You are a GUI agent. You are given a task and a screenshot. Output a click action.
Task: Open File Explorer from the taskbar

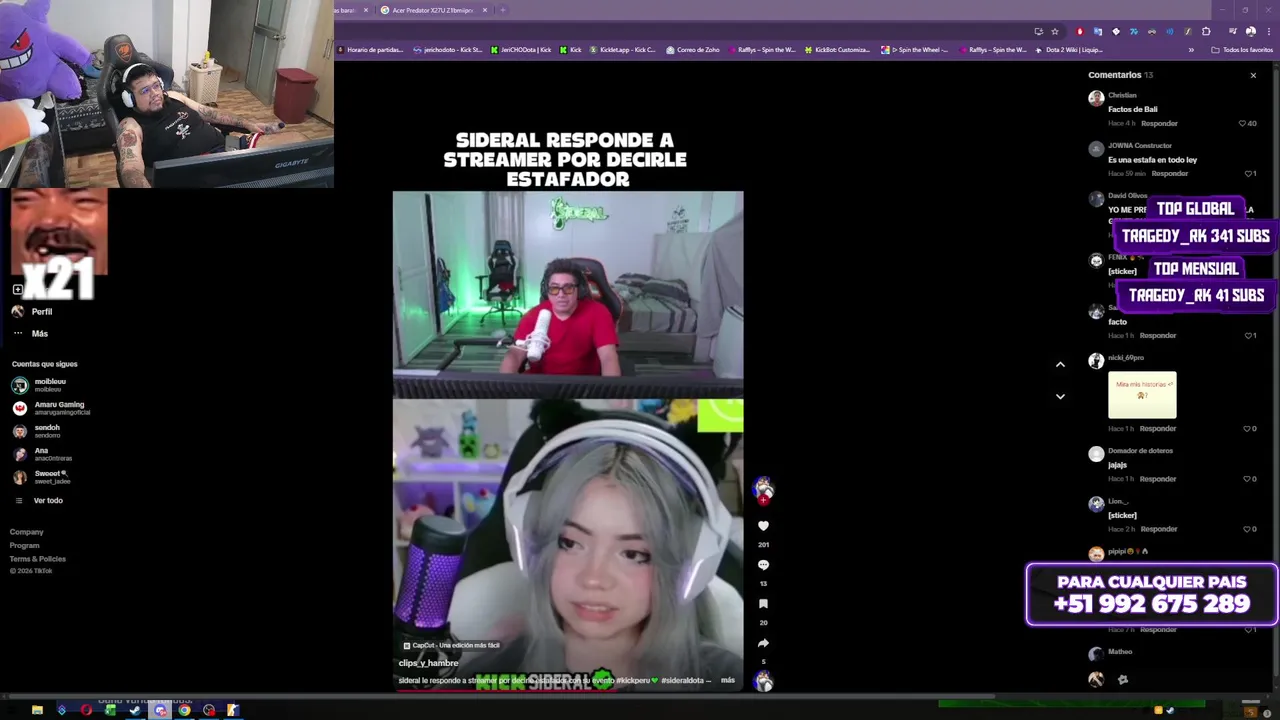tap(37, 710)
